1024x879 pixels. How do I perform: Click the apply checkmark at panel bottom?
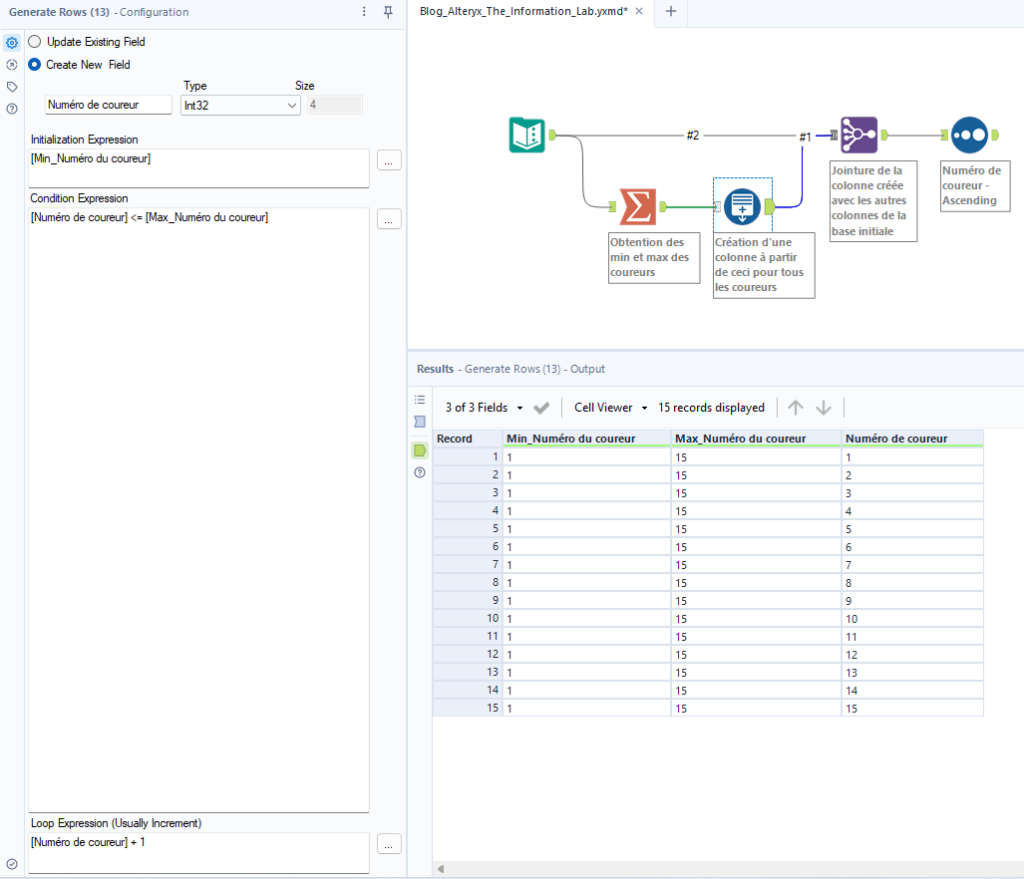[12, 864]
